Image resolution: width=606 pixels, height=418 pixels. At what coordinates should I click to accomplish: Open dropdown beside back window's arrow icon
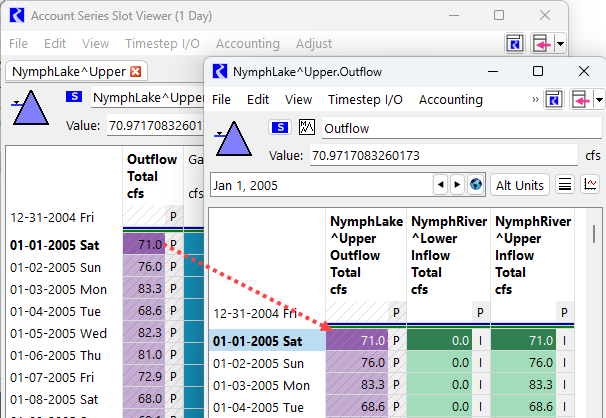[561, 44]
